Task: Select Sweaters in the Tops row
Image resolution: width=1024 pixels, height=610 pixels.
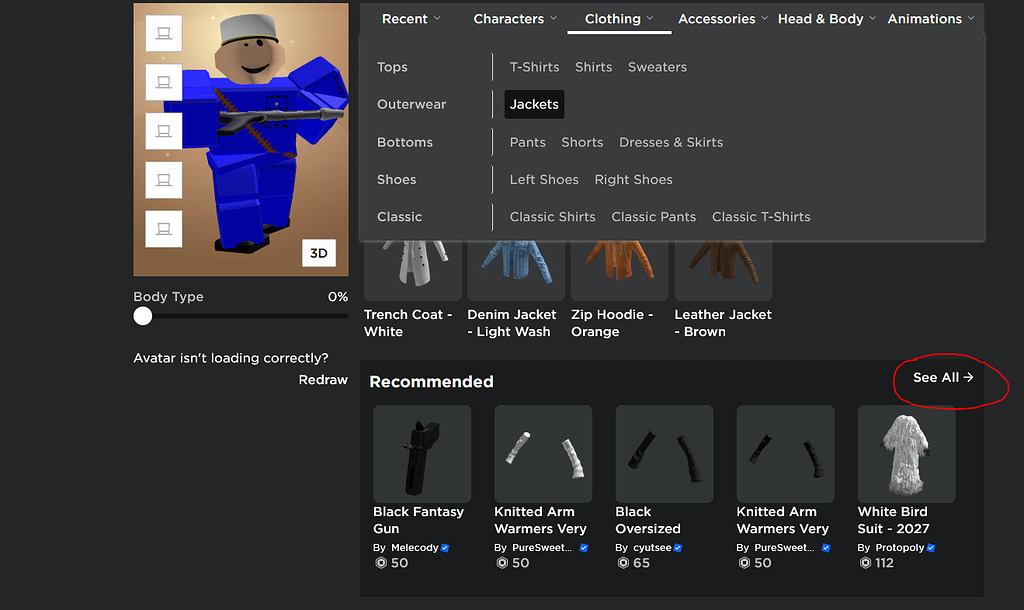Action: point(657,67)
